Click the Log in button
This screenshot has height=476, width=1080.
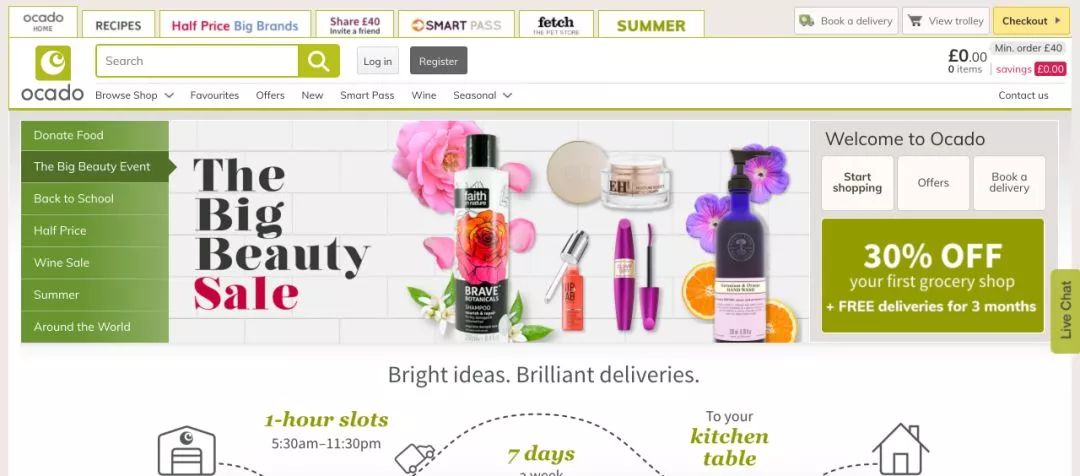(x=377, y=61)
